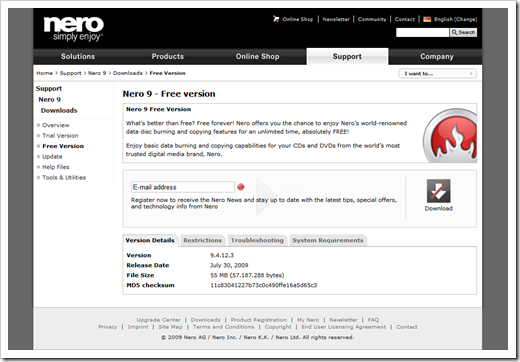Open Overview in the sidebar

pyautogui.click(x=56, y=125)
